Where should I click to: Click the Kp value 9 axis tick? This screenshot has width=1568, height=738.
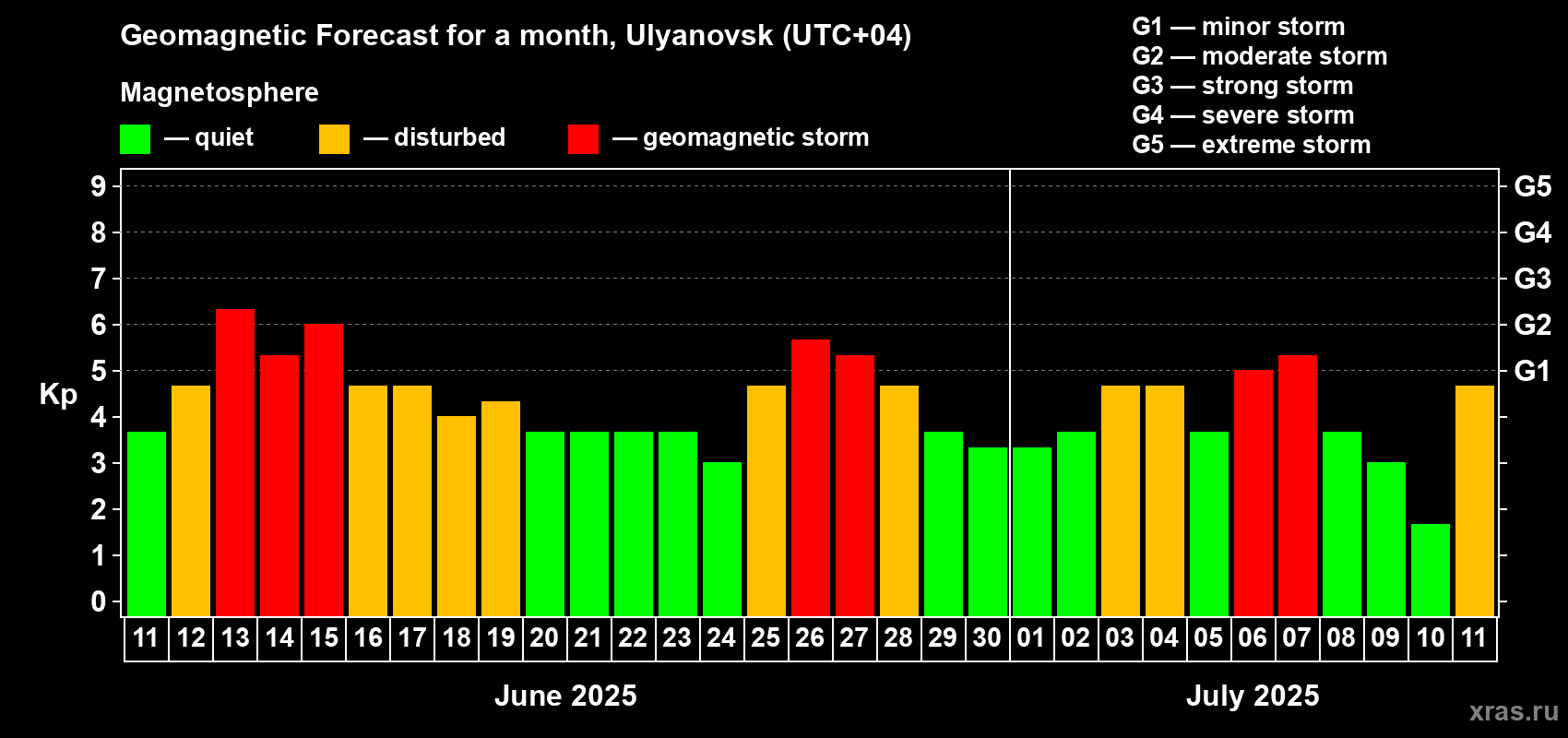[99, 186]
